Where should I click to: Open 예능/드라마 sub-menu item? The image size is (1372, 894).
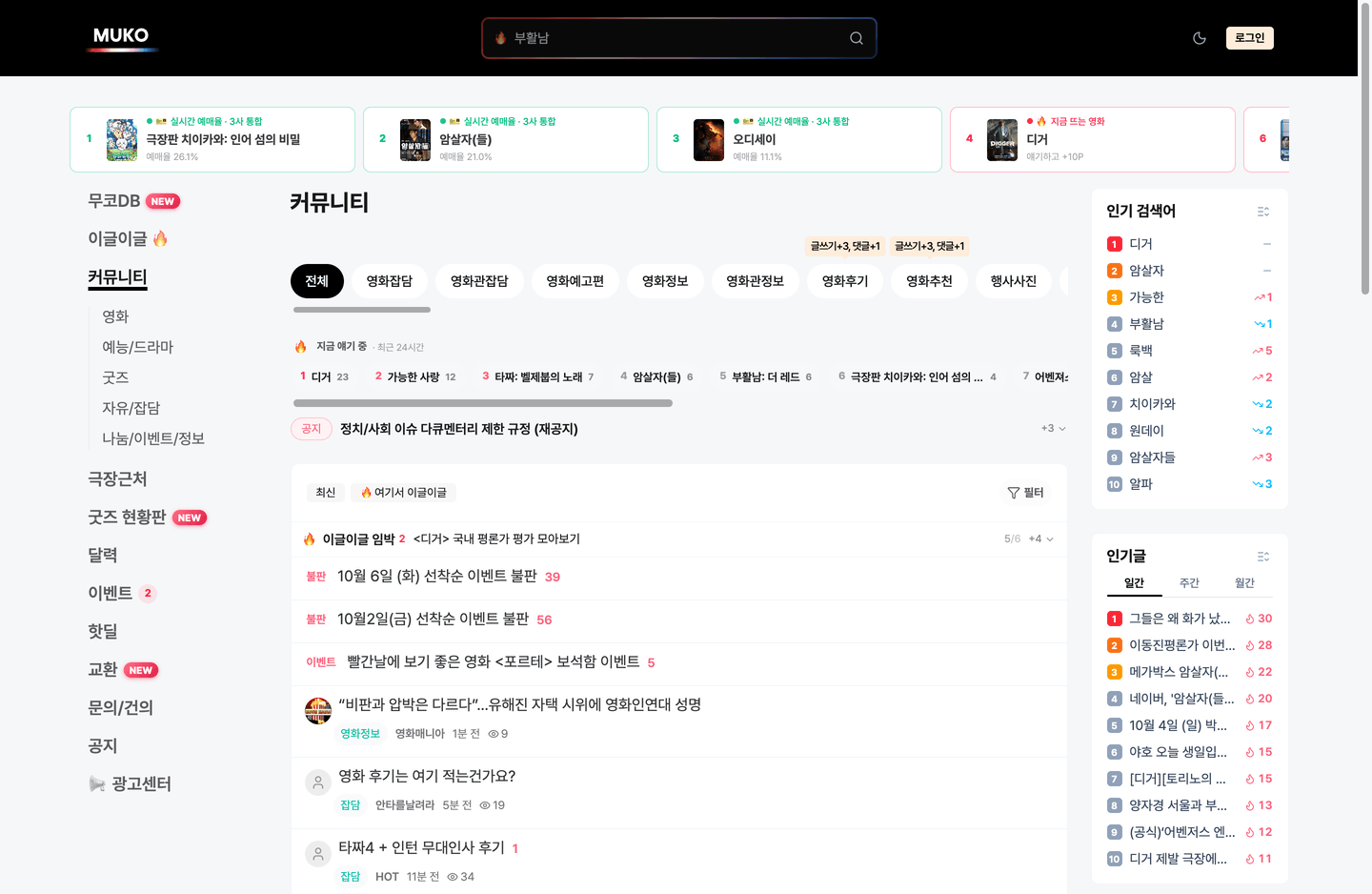[138, 347]
